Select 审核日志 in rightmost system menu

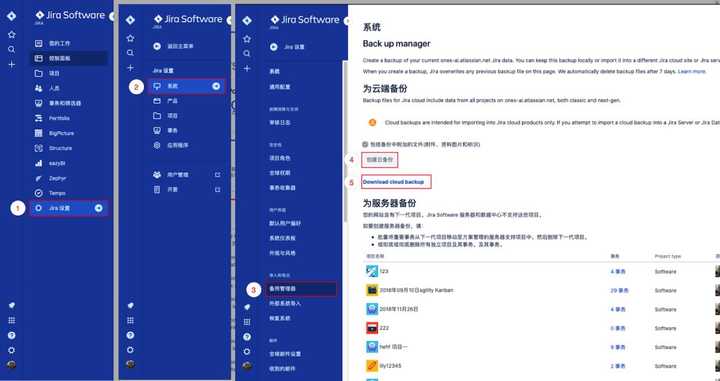tap(280, 123)
